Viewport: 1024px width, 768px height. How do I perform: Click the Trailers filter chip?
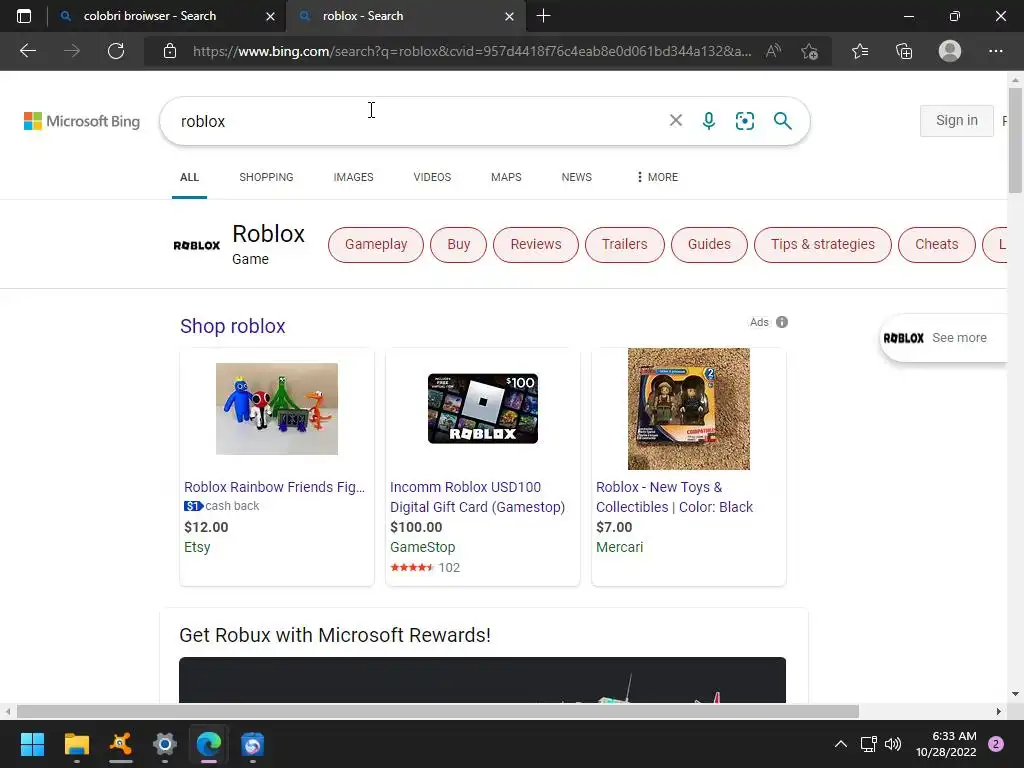[x=624, y=244]
